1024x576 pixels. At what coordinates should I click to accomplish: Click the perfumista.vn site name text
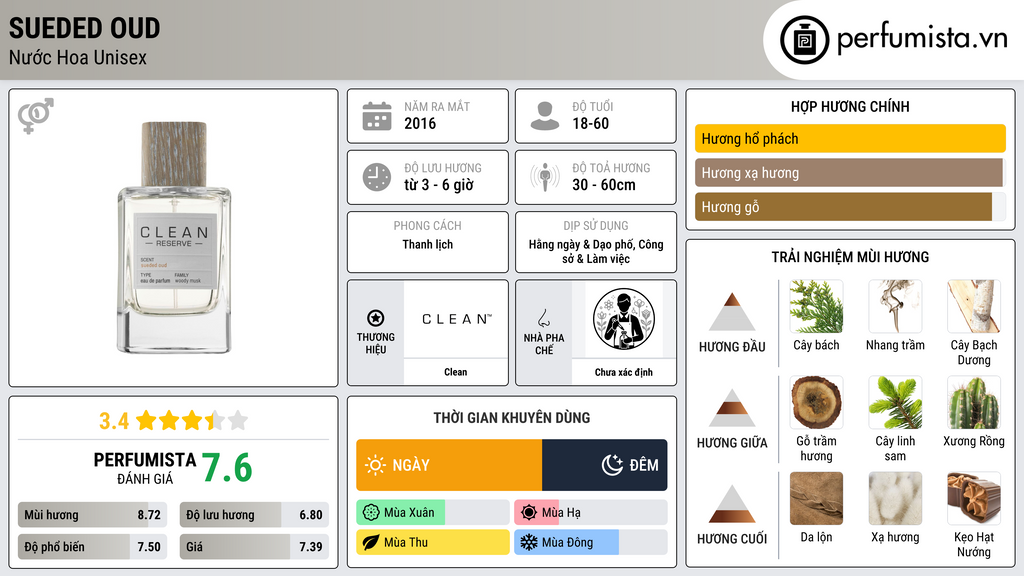click(x=922, y=39)
